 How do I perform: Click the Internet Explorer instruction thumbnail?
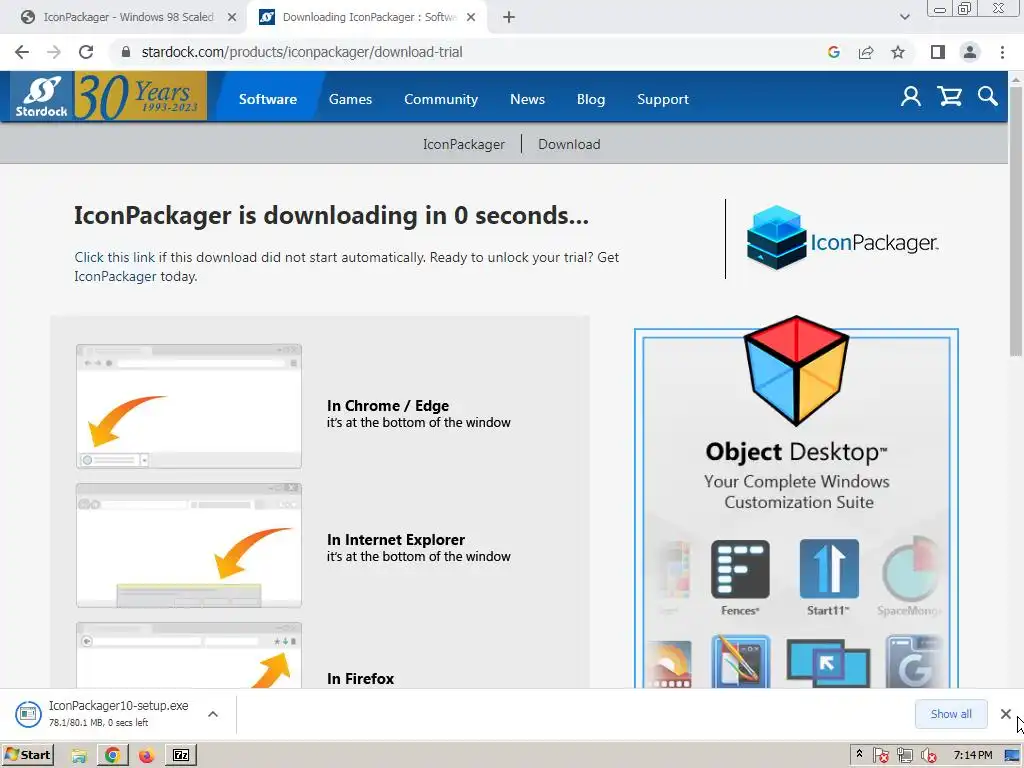(x=189, y=546)
